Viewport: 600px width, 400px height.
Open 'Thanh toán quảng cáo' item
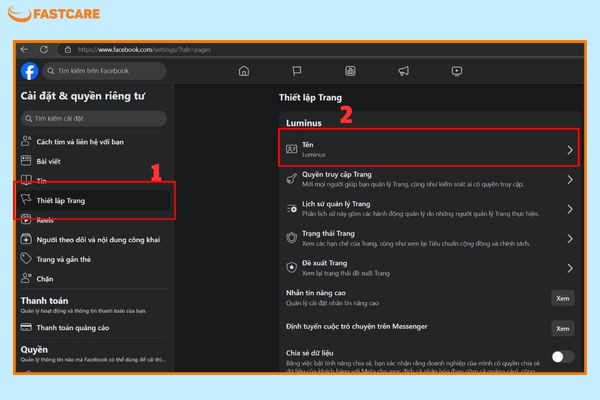tap(94, 328)
